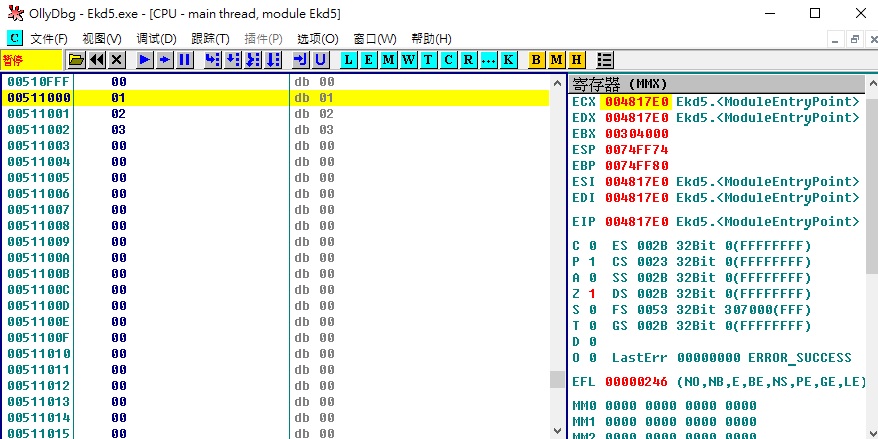The image size is (878, 439).
Task: Click the EIP register value 004817E0
Action: coord(637,221)
